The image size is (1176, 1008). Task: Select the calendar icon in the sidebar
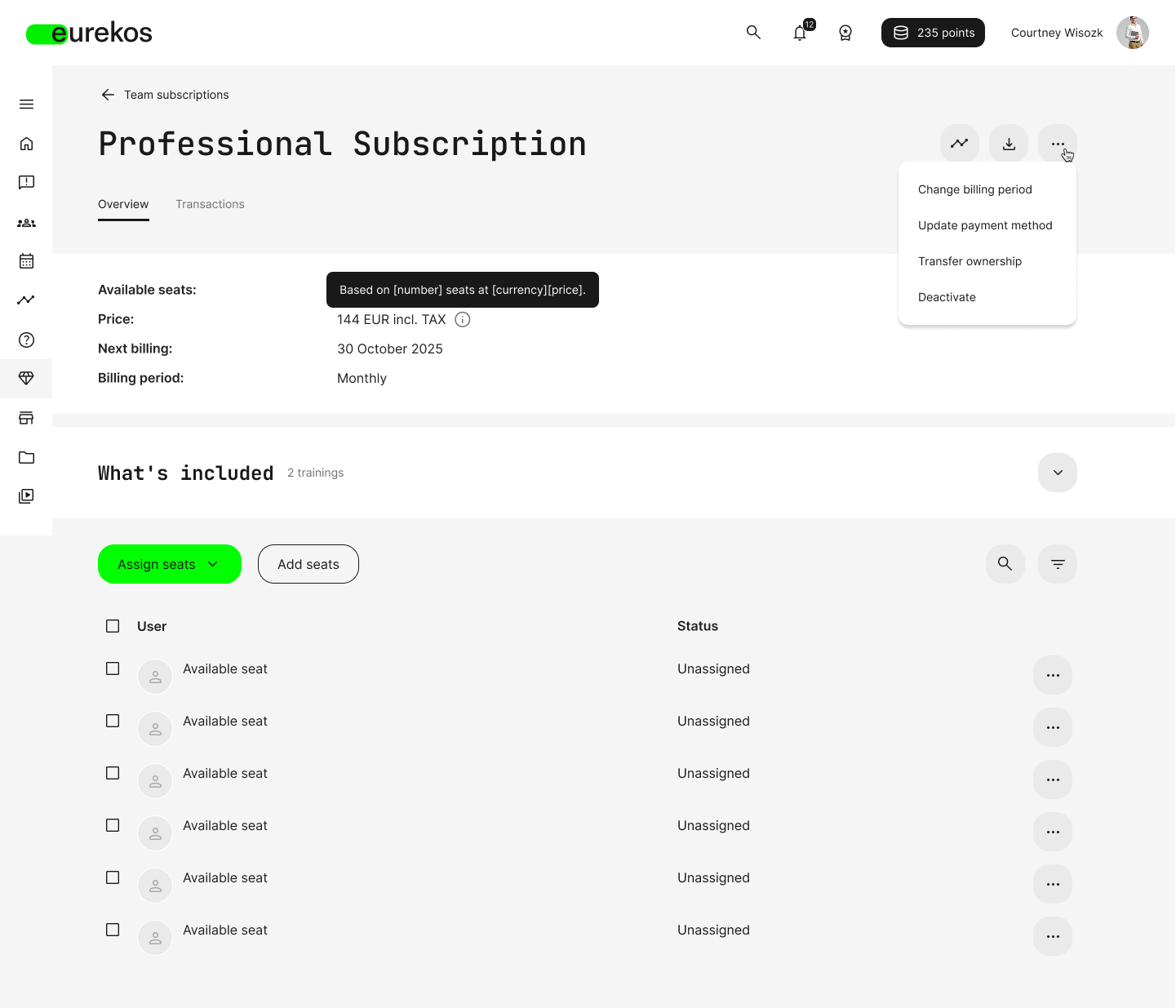(x=26, y=260)
